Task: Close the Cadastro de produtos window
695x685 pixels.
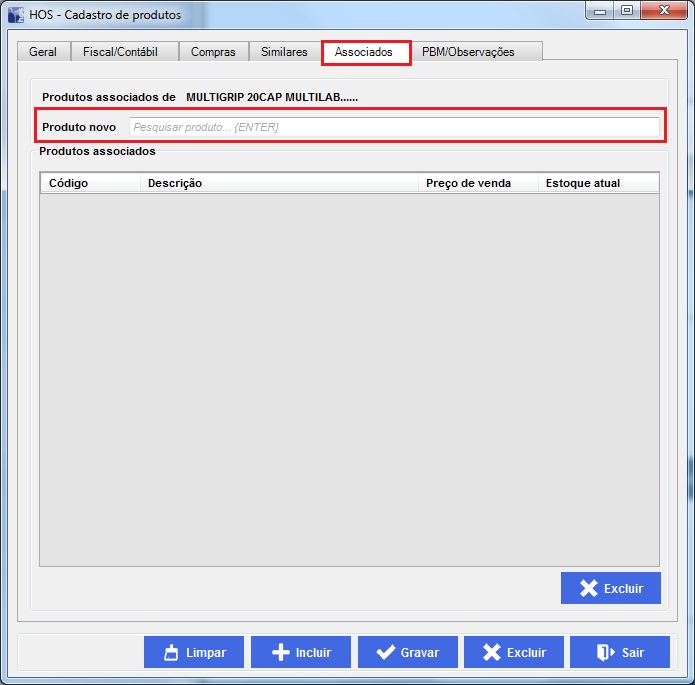Action: (x=664, y=11)
